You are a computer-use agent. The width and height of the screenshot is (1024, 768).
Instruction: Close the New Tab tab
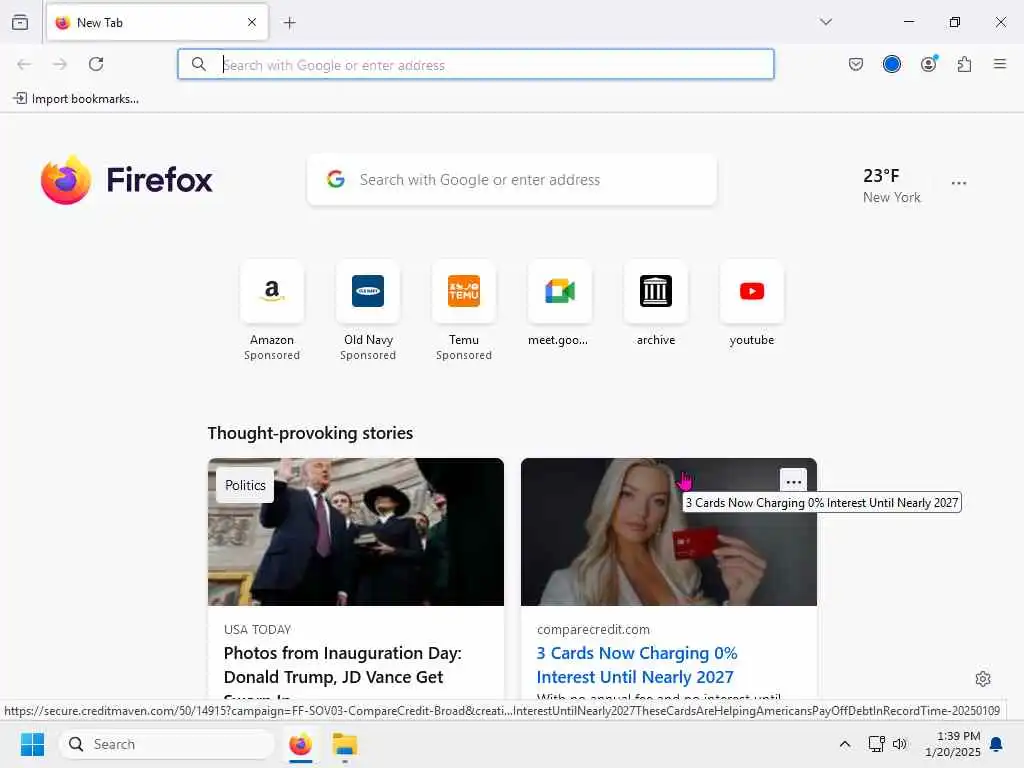coord(252,22)
